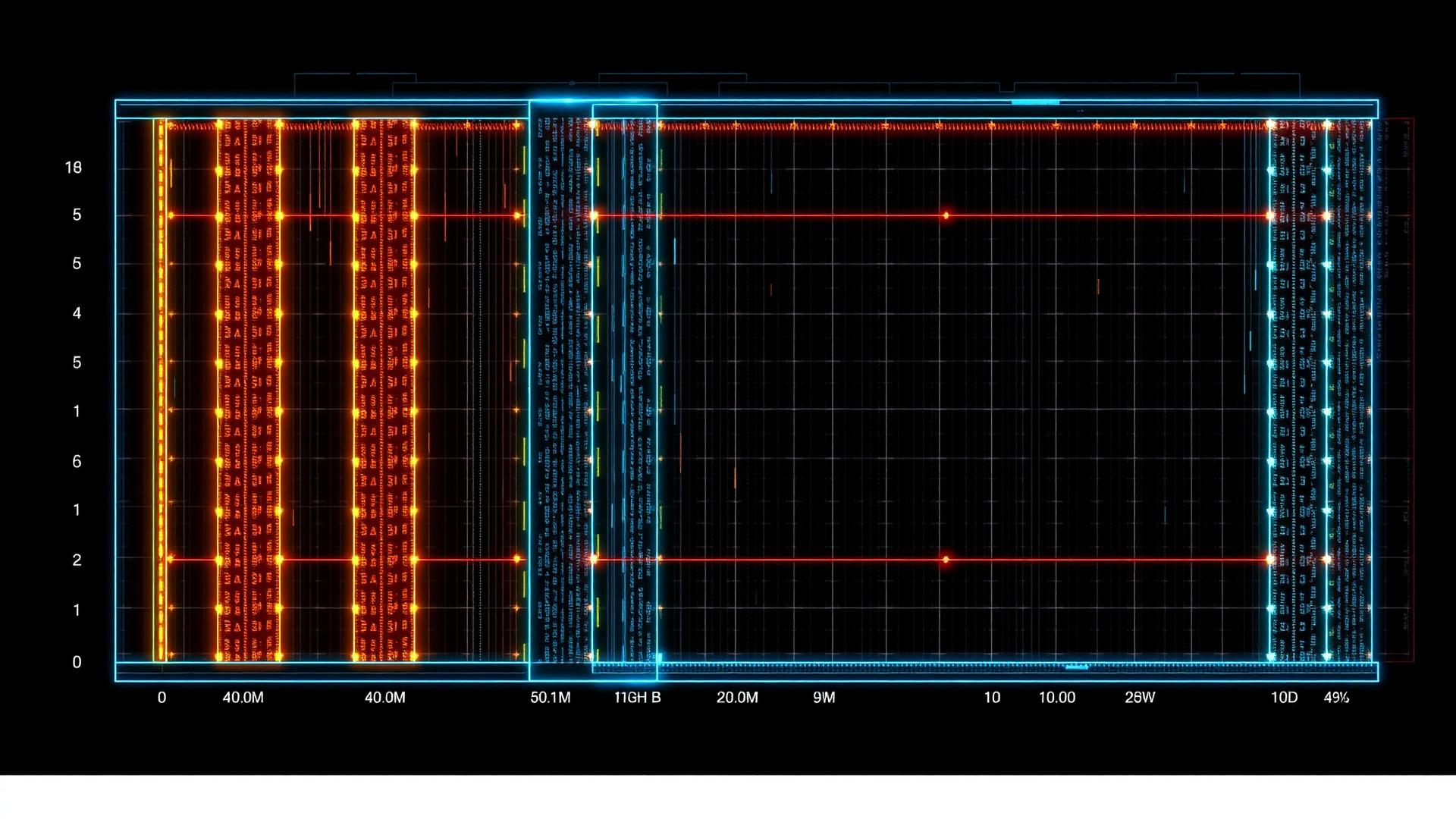Click the 11GH B axis label
Screen dimensions: 1456x819
[637, 697]
